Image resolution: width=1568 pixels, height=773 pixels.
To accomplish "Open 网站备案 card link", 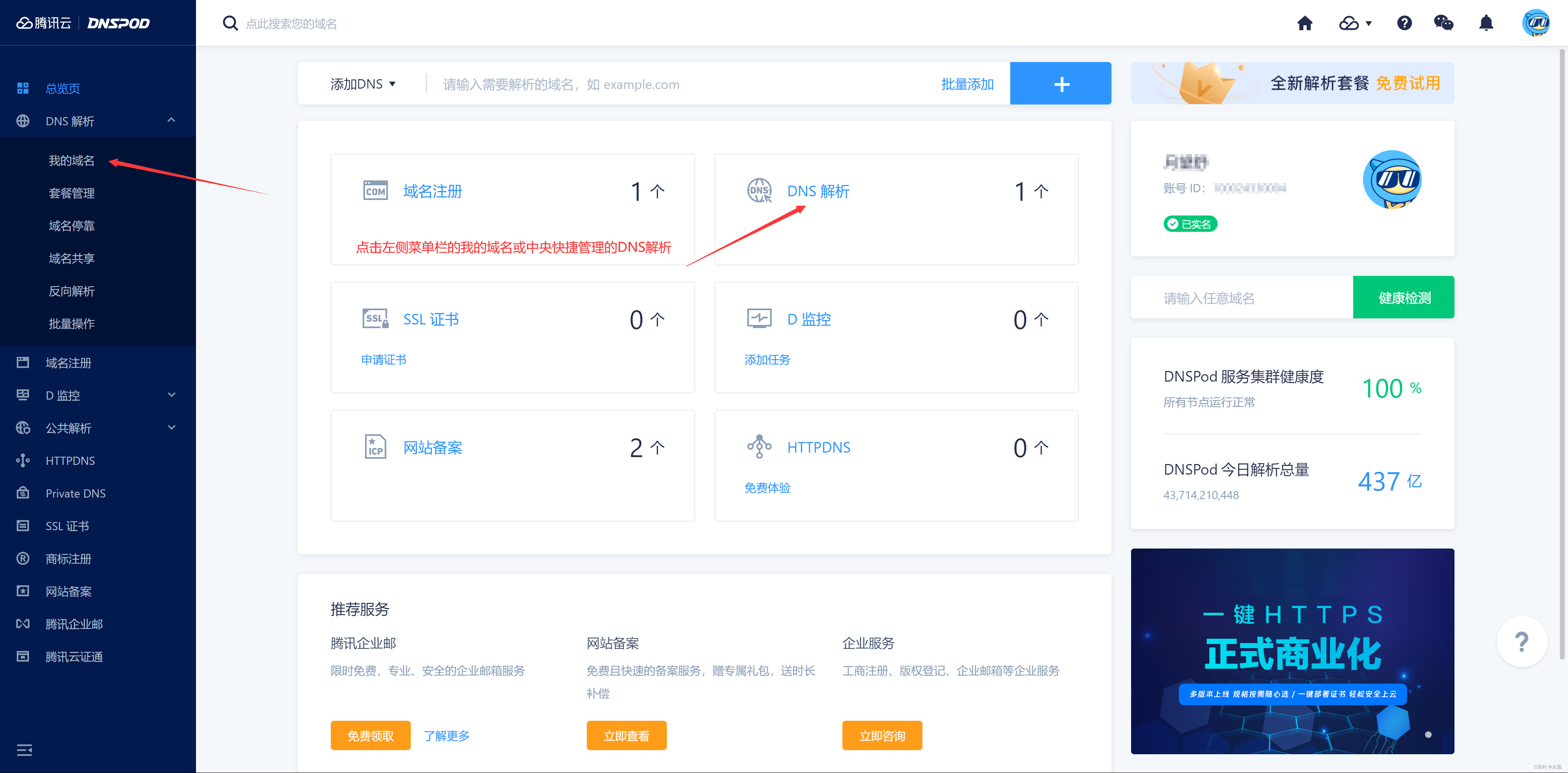I will tap(432, 448).
